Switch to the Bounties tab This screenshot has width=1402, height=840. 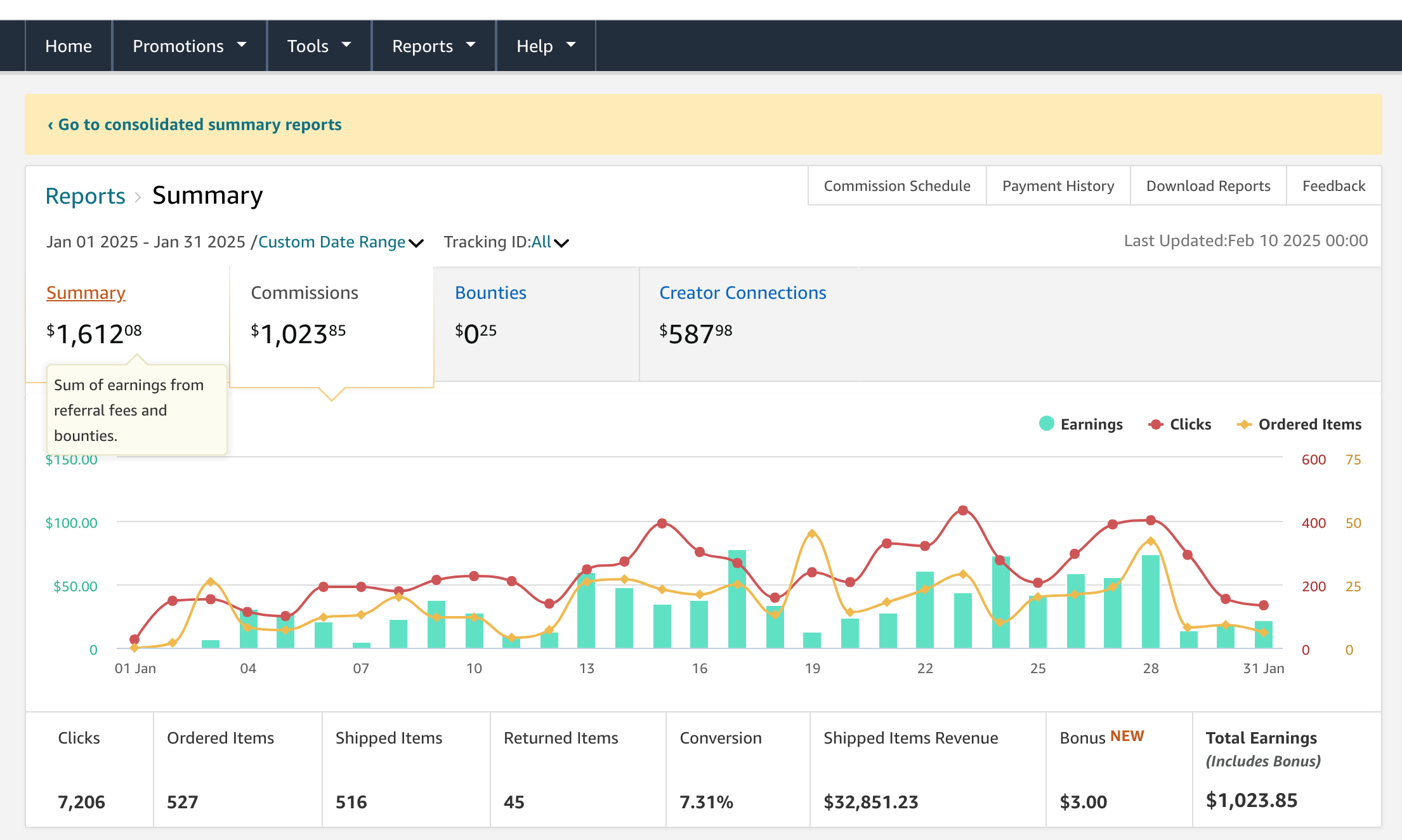[490, 292]
